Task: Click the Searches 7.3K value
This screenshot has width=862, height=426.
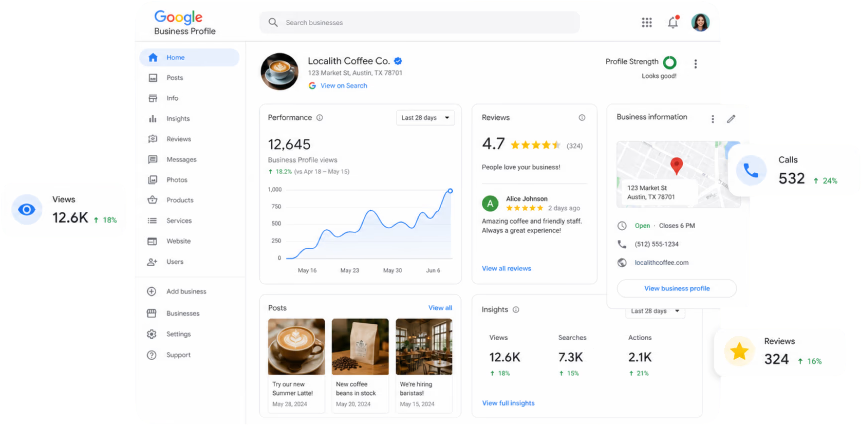Action: click(x=571, y=357)
